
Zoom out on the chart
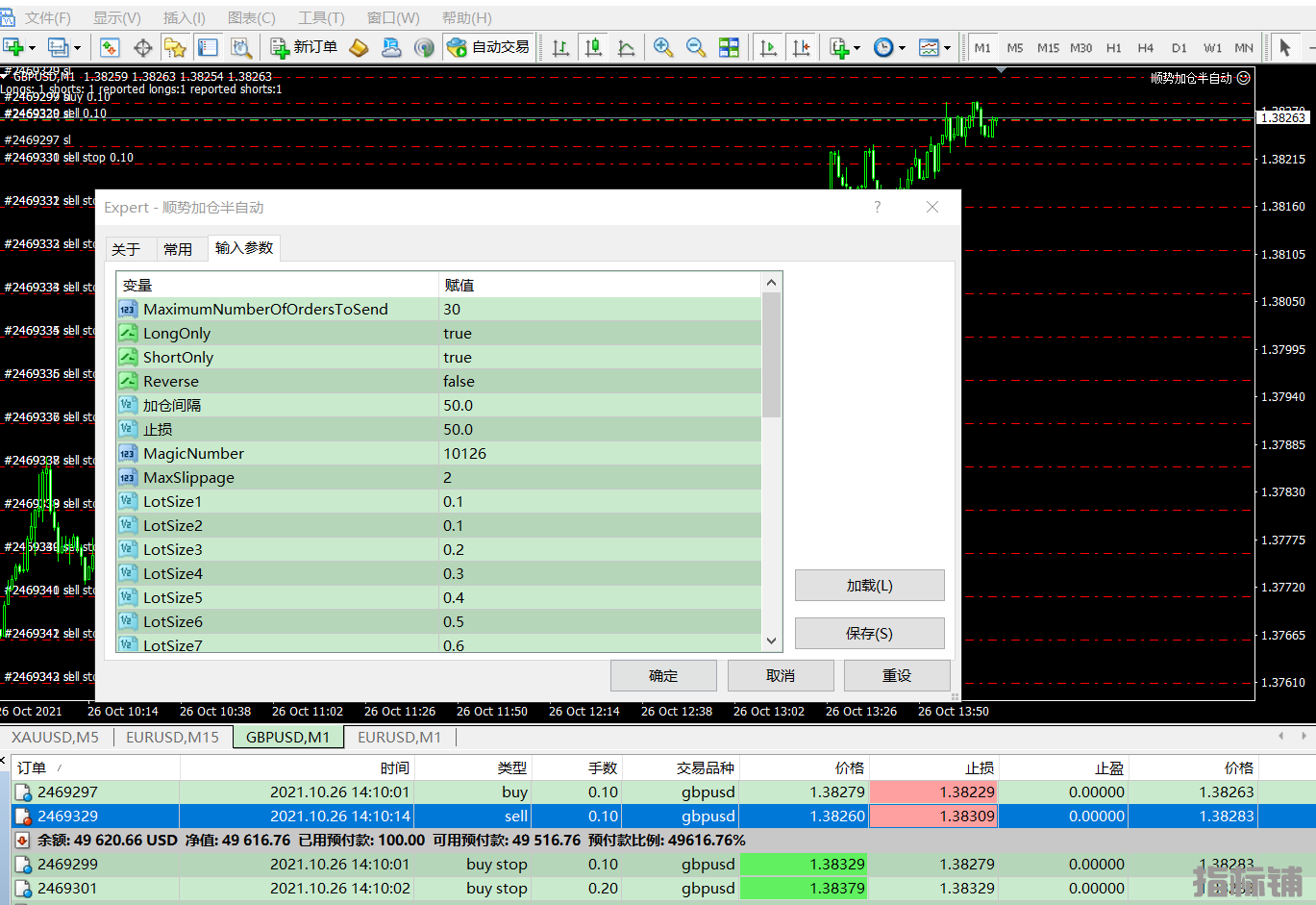(x=696, y=47)
